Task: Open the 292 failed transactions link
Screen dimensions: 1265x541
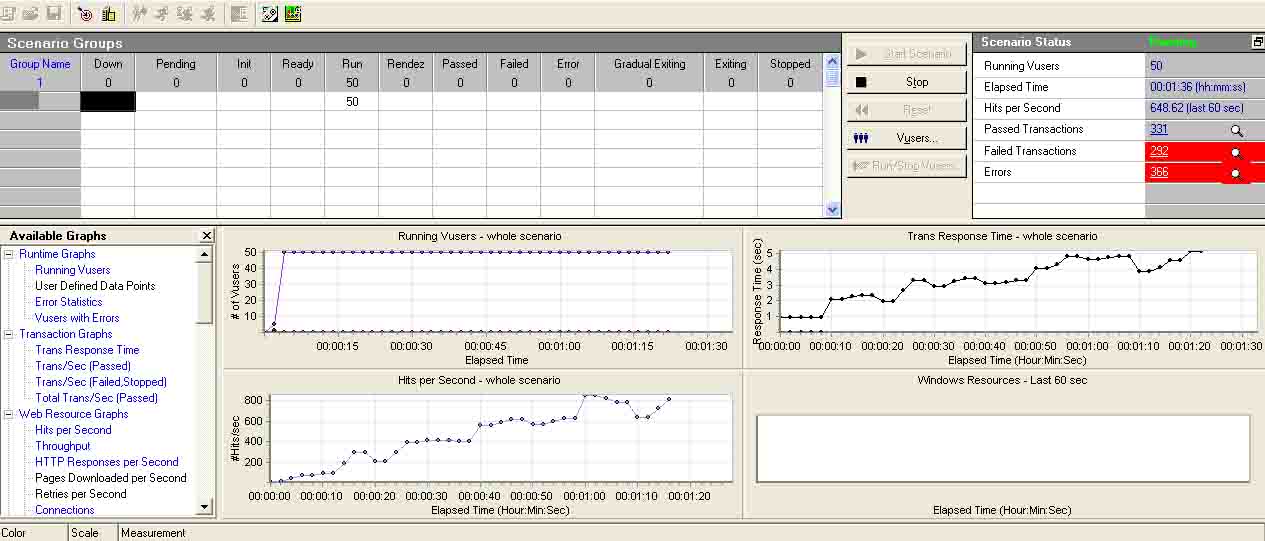Action: (x=1159, y=151)
